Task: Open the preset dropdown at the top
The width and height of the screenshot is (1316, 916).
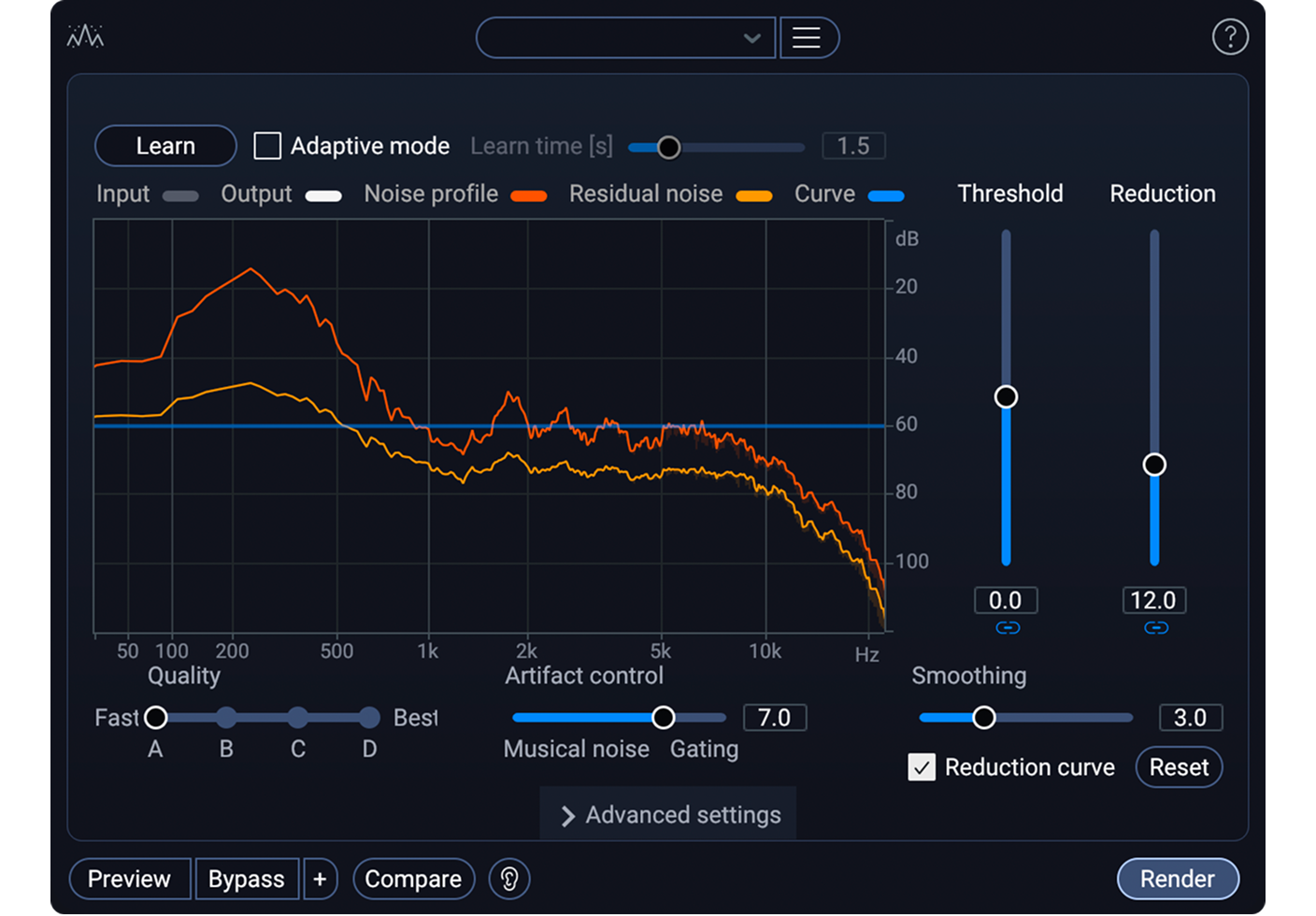Action: click(x=625, y=37)
